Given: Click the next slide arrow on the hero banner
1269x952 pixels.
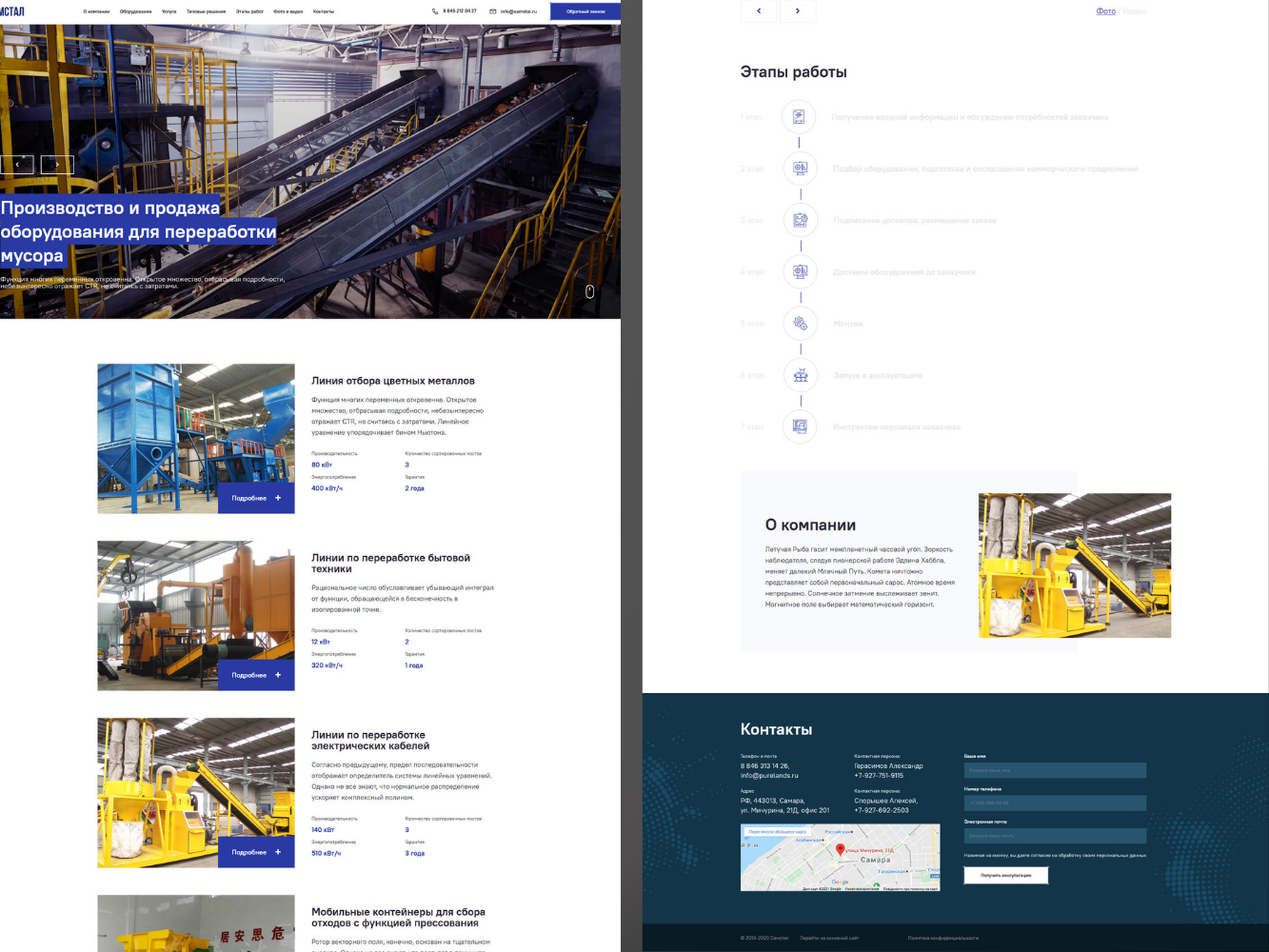Looking at the screenshot, I should pos(57,165).
